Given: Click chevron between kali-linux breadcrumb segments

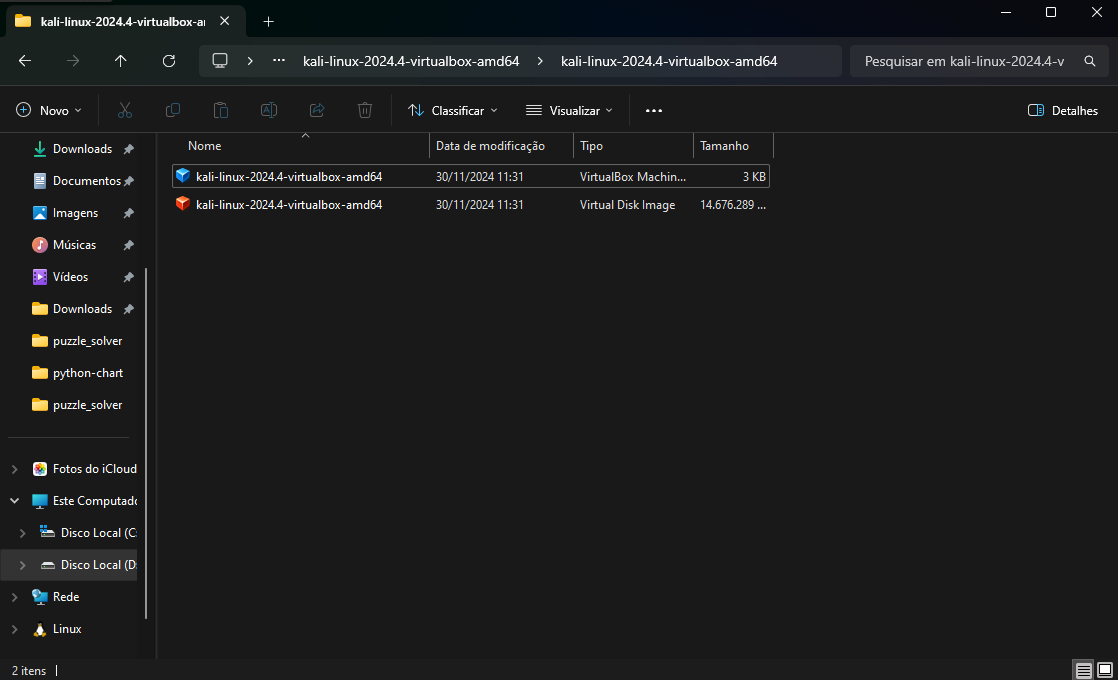Looking at the screenshot, I should [540, 61].
